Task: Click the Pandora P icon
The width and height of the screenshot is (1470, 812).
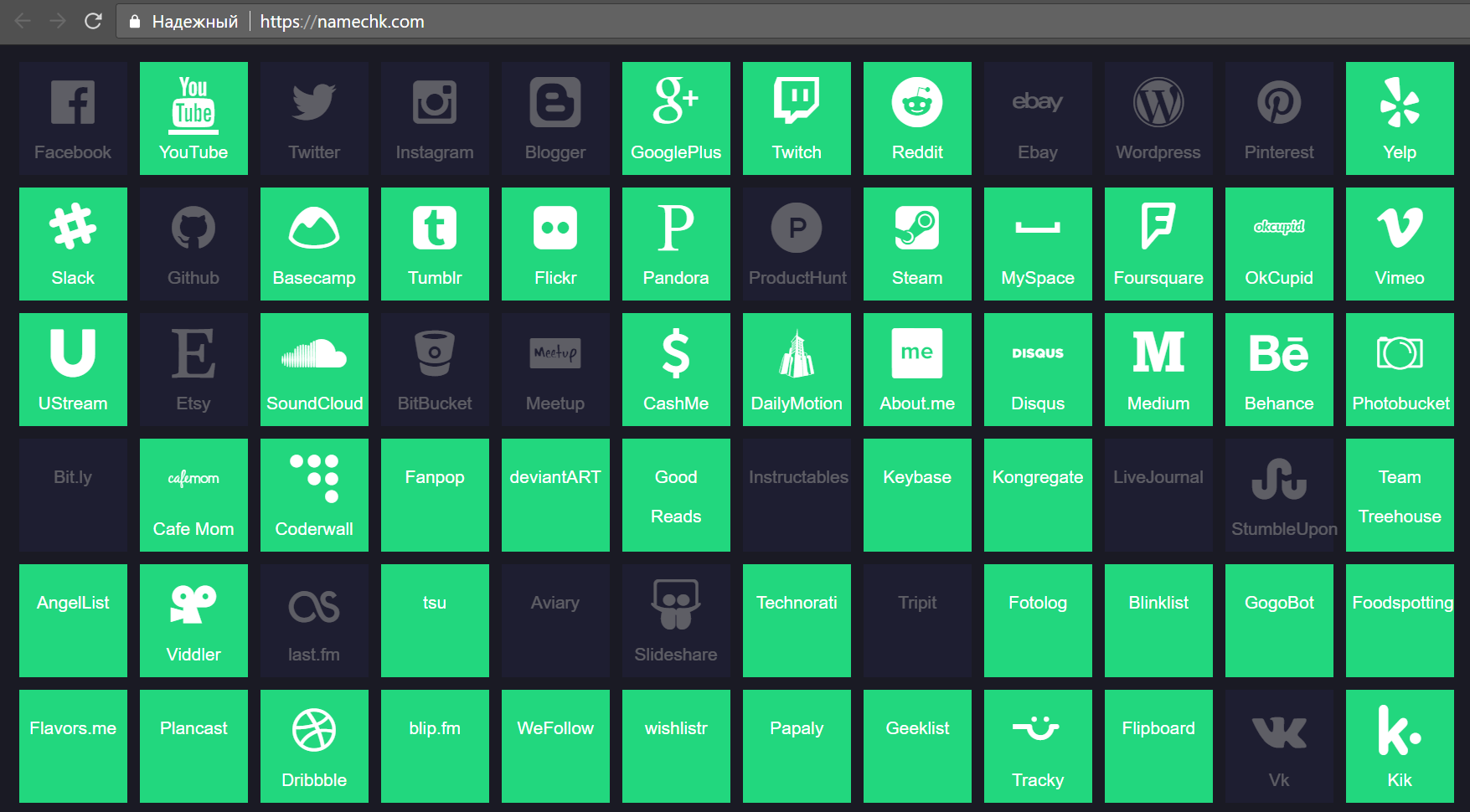Action: (676, 228)
